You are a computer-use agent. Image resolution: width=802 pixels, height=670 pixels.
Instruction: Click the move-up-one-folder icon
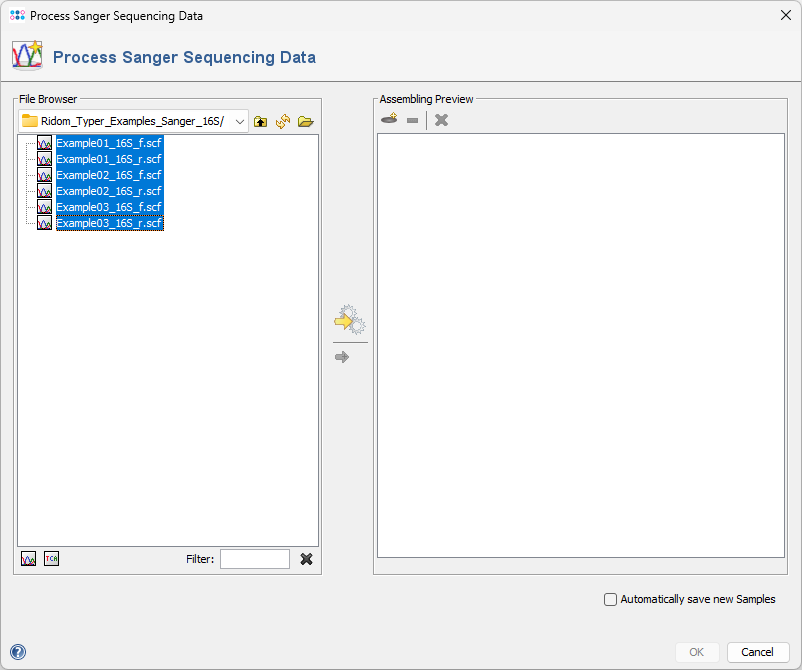(261, 121)
